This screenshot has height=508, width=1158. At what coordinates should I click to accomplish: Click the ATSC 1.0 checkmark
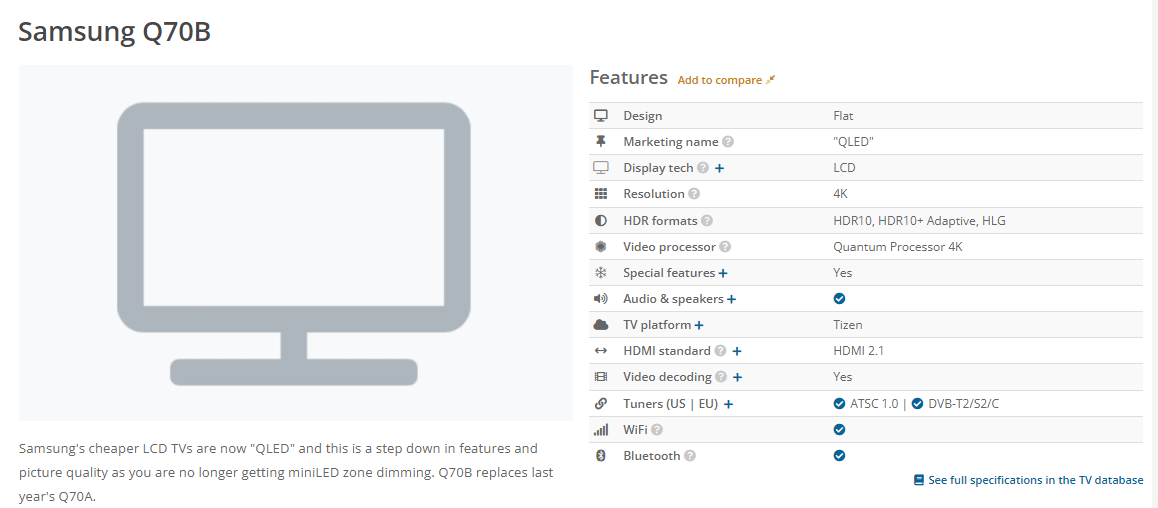tap(839, 404)
